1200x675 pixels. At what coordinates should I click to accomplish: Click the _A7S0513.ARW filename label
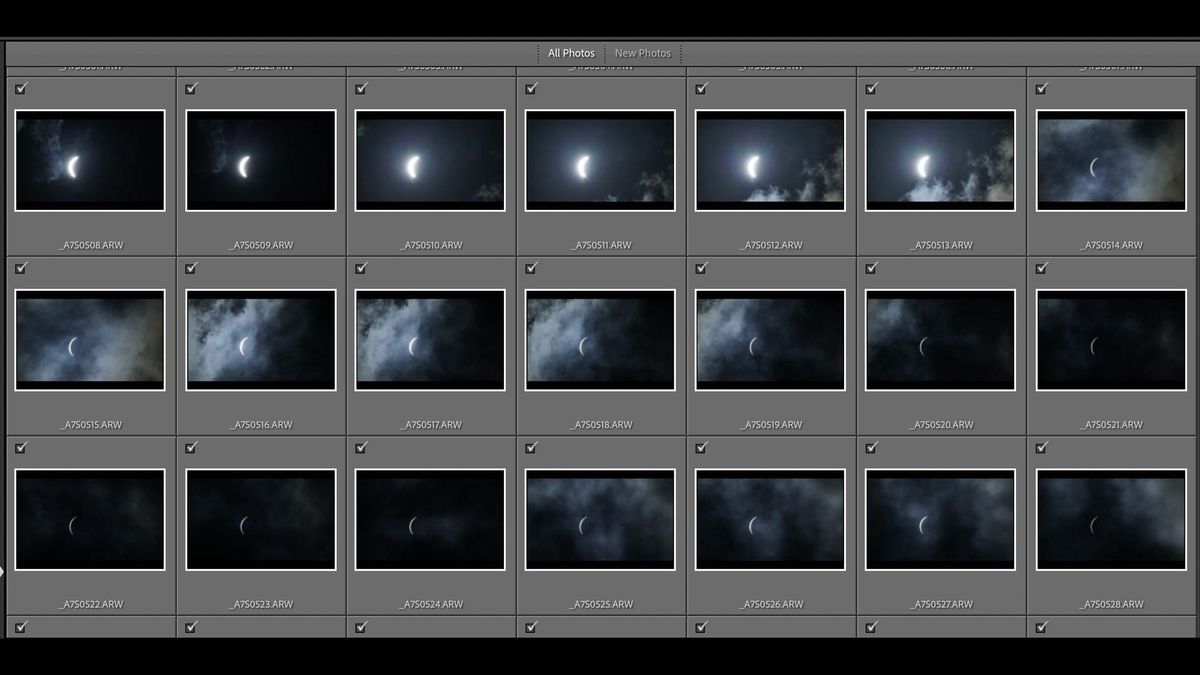click(940, 243)
